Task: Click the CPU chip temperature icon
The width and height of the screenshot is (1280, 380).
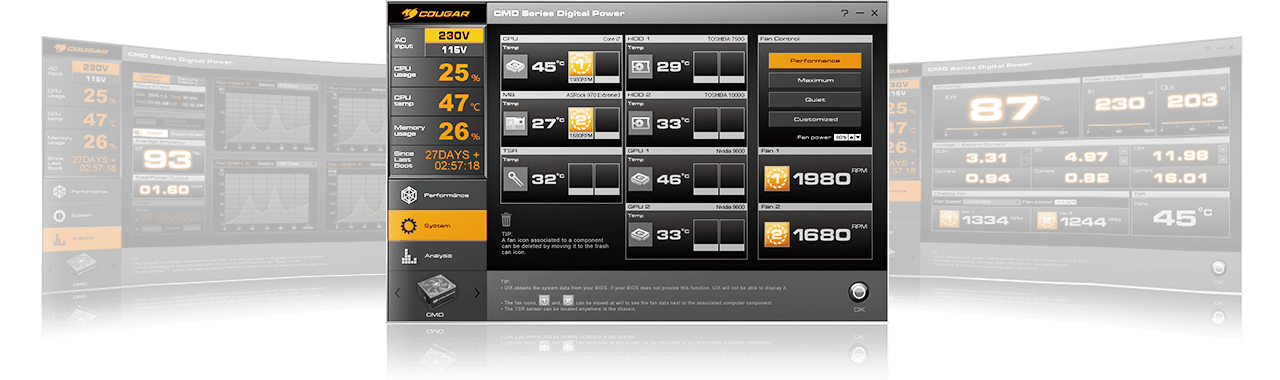Action: pyautogui.click(x=516, y=67)
